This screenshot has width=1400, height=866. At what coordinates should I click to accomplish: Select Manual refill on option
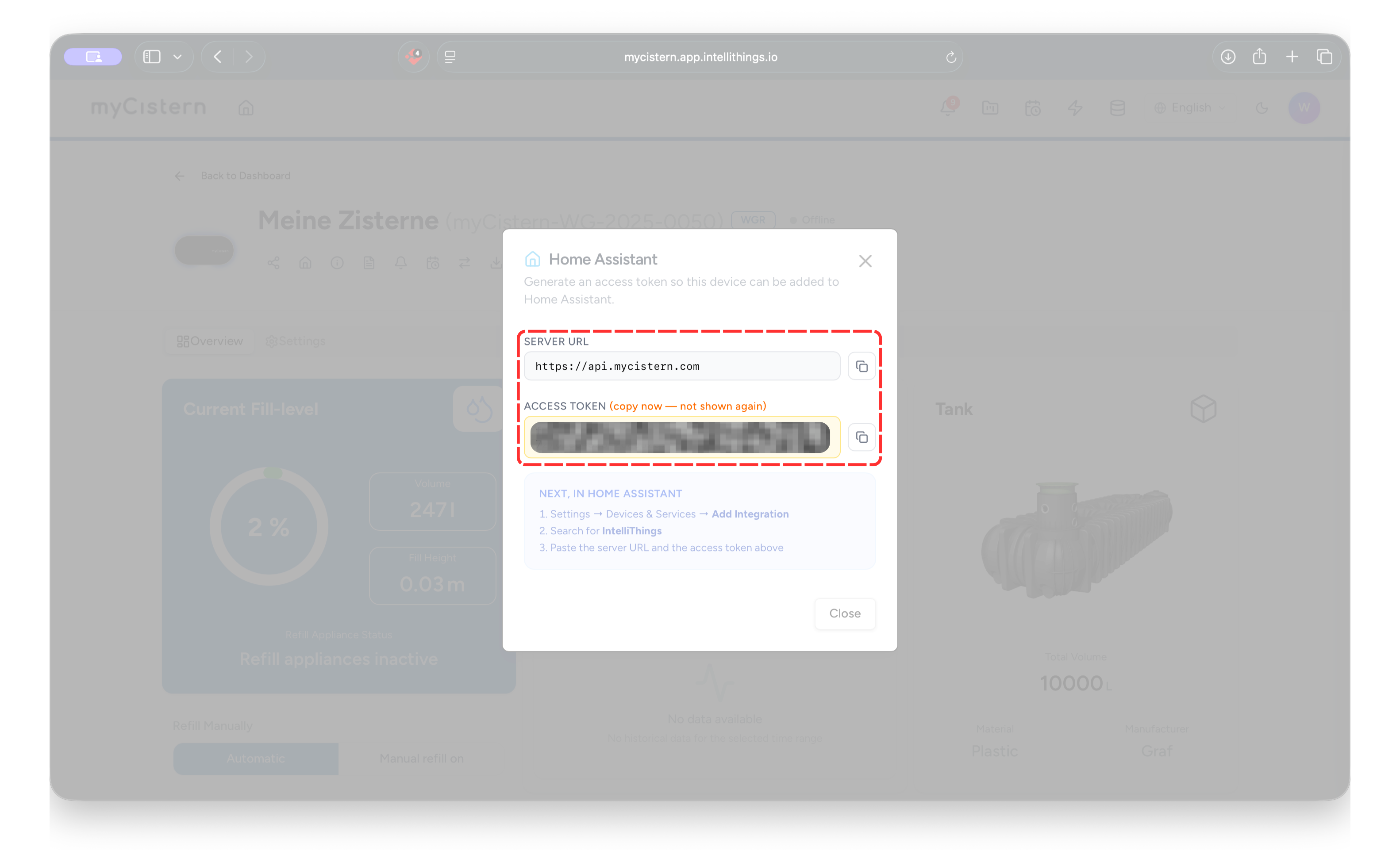[421, 759]
